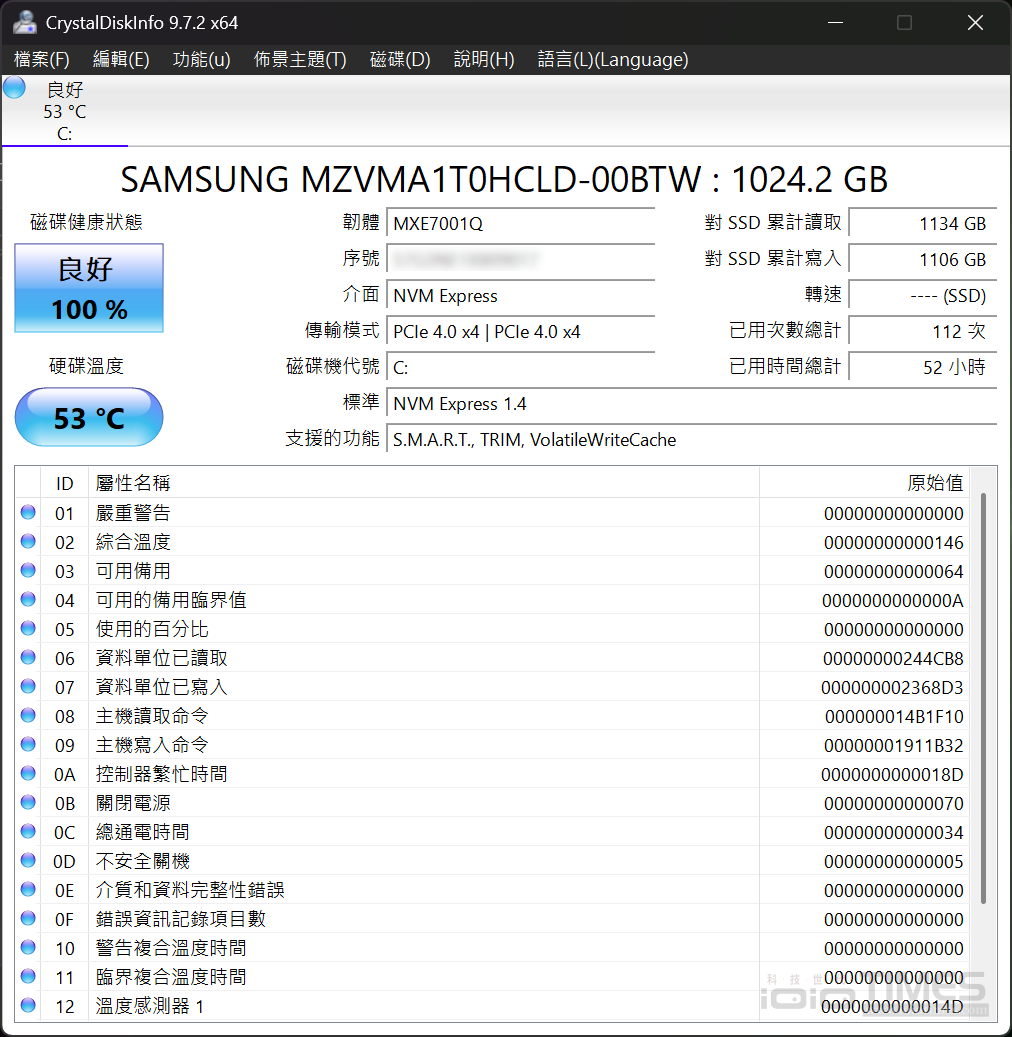Click raw value 0000001911B32
The height and width of the screenshot is (1037, 1012).
(x=894, y=746)
